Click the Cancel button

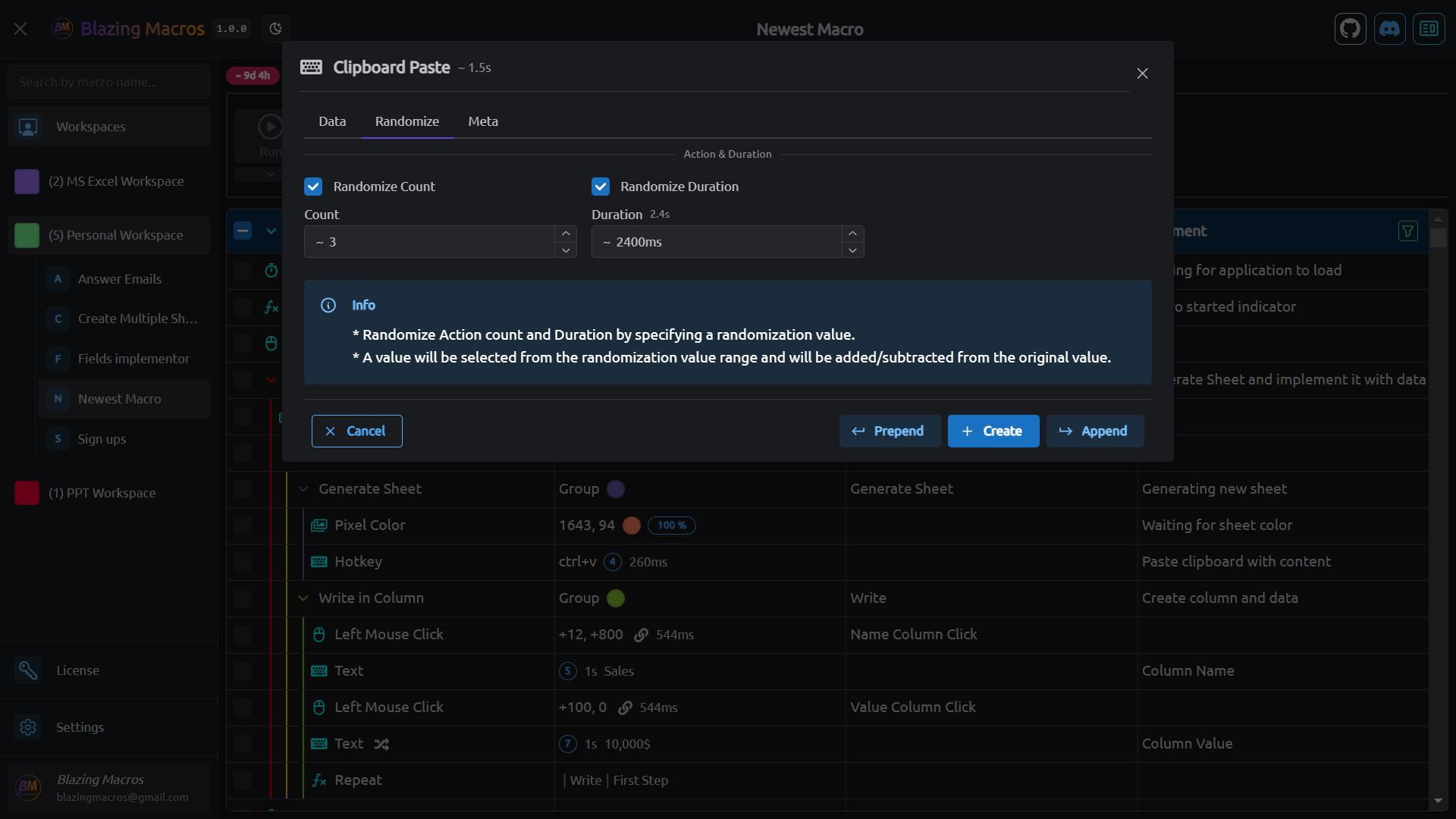[356, 431]
